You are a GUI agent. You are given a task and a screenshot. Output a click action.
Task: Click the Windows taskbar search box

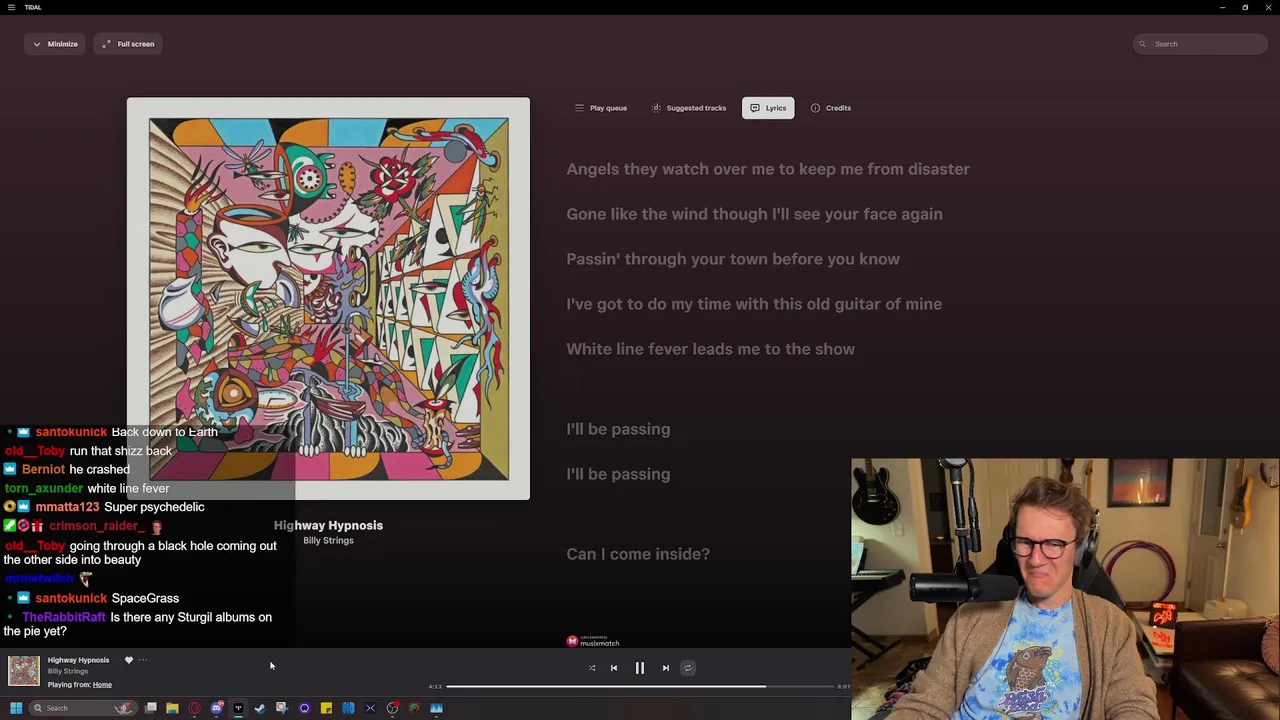click(84, 708)
